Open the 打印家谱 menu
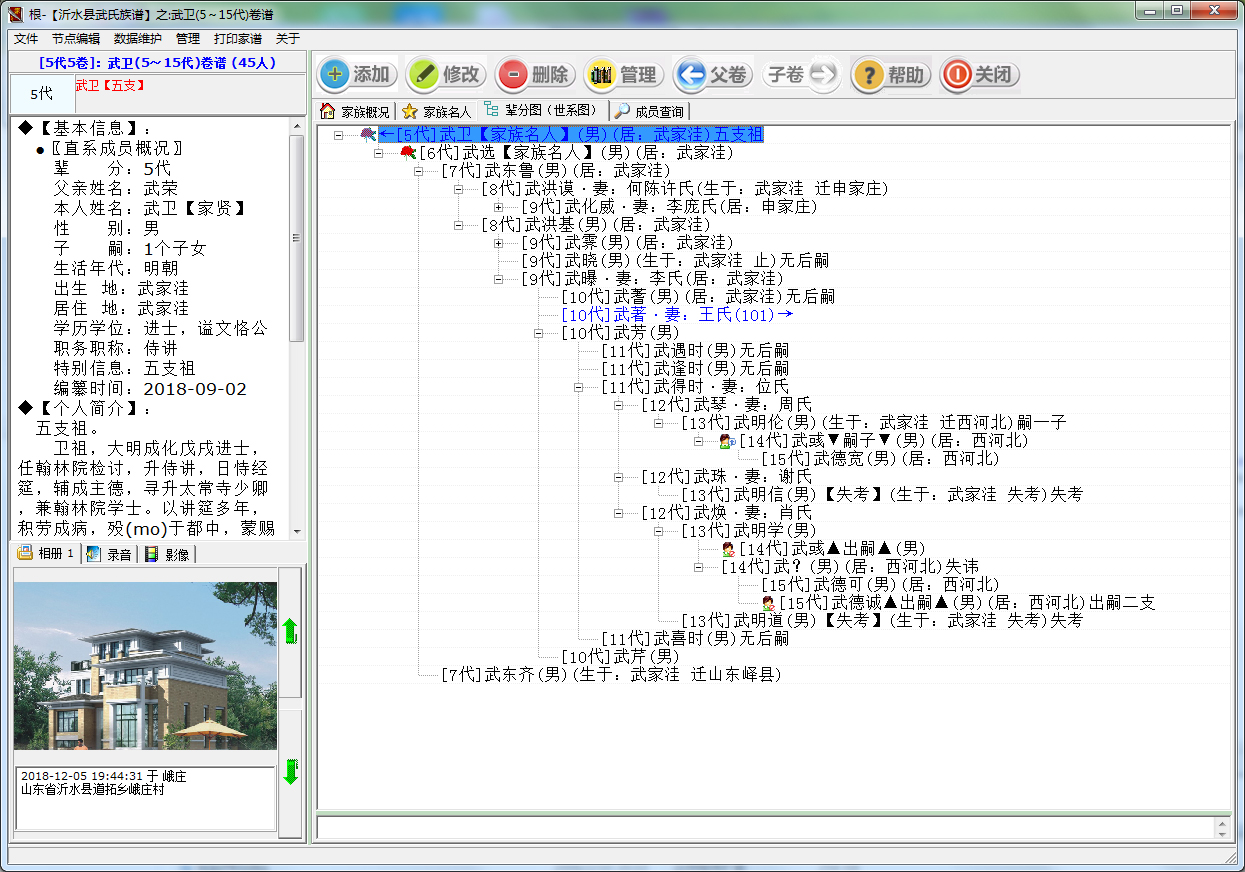 tap(237, 39)
